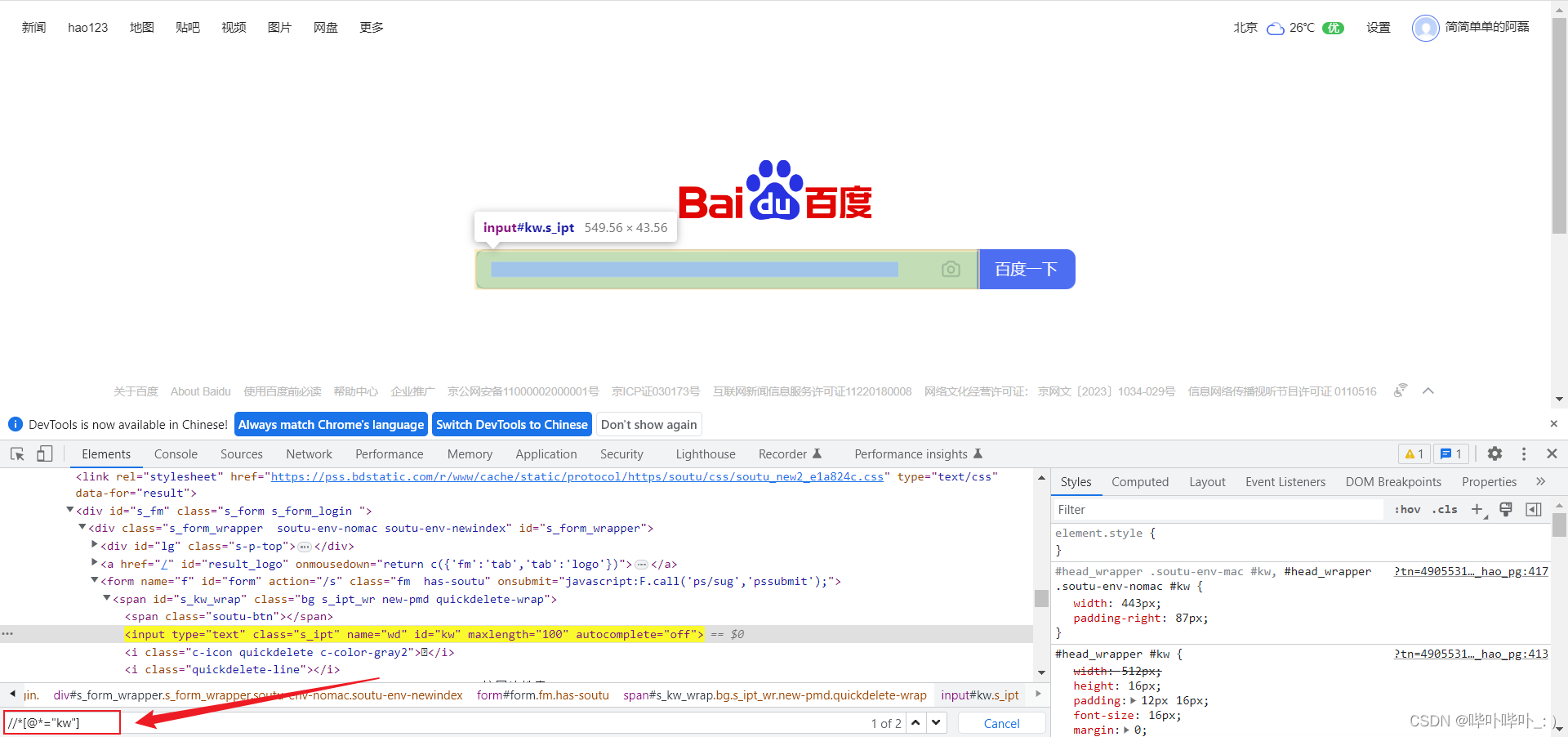Click the weather cloud icon
The image size is (1568, 737).
coord(1275,29)
